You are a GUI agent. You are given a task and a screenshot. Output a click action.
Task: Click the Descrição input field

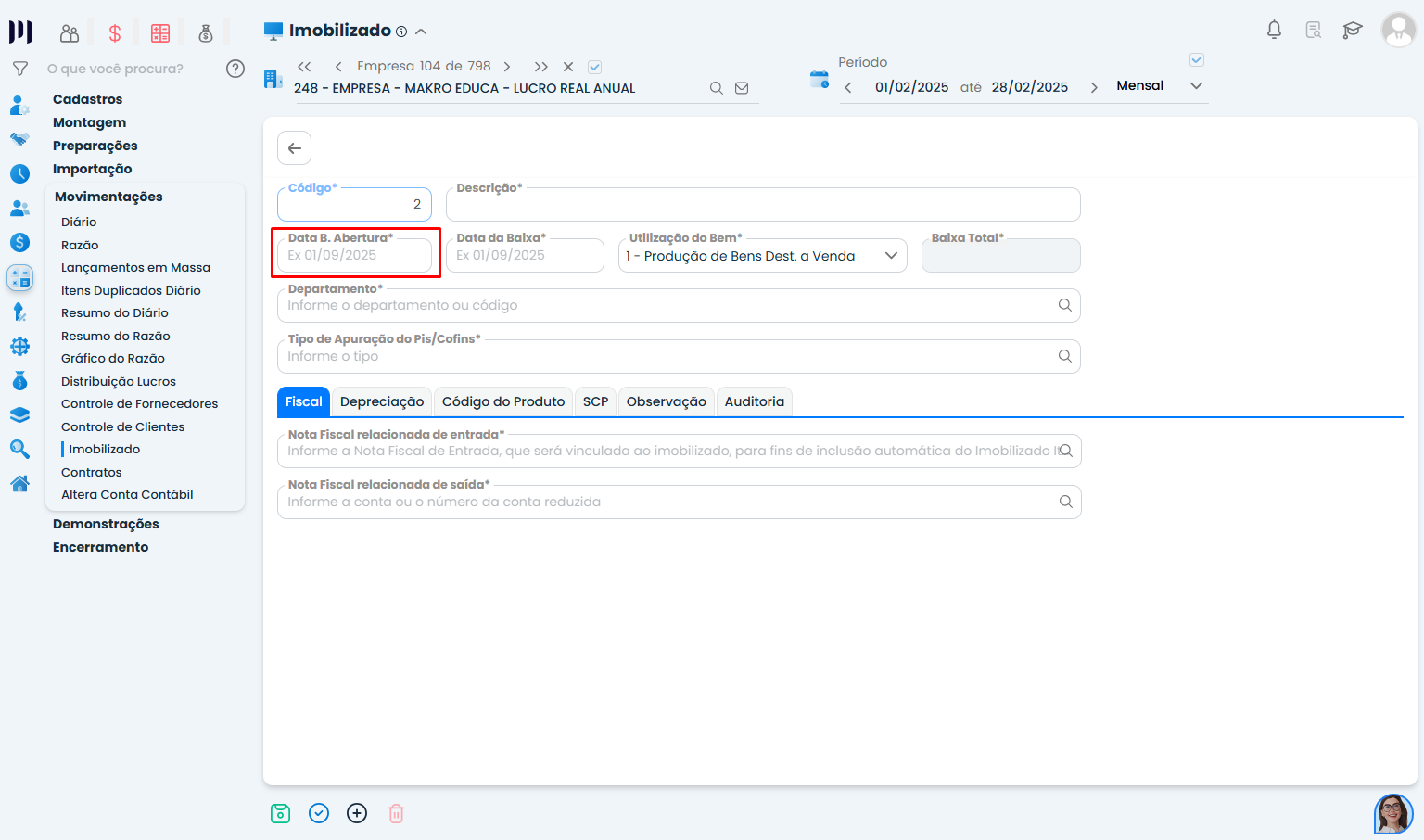point(762,205)
